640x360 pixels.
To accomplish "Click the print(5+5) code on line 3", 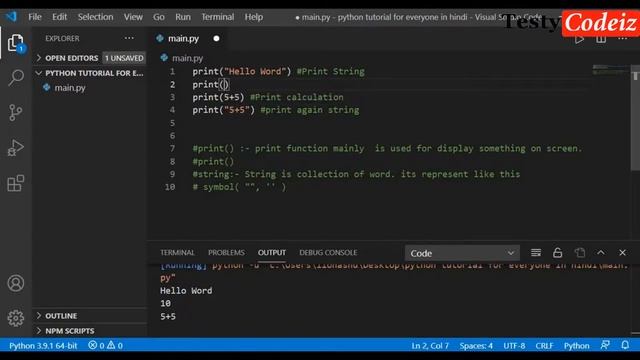I will coord(218,97).
